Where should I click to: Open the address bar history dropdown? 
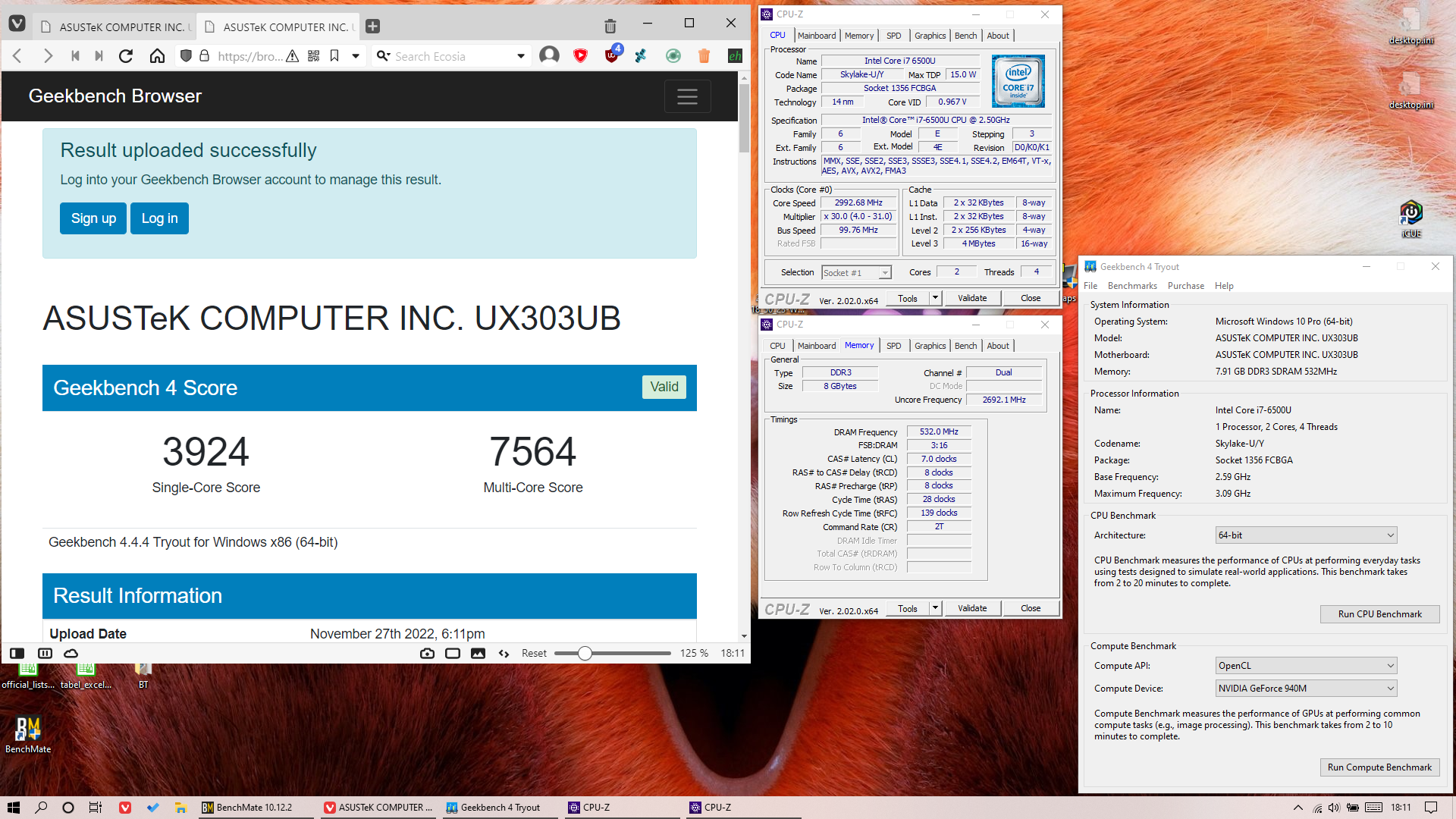356,56
